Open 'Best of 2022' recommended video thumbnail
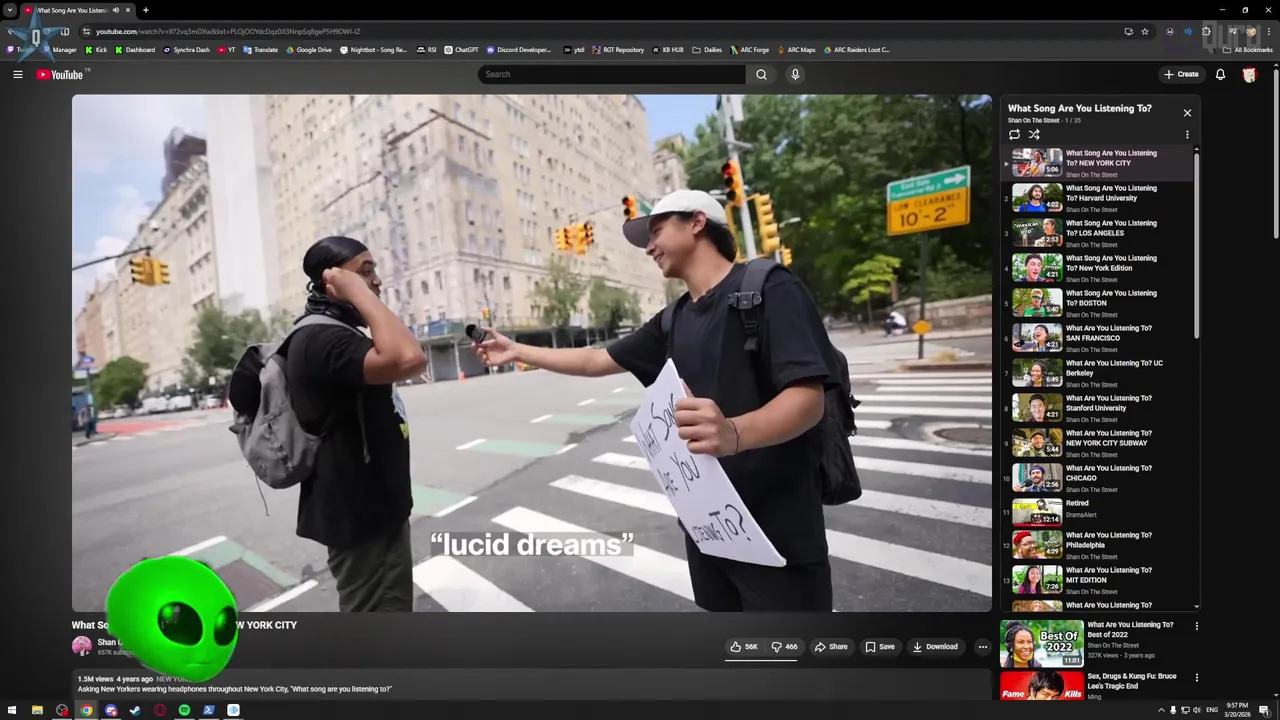Screen dimensions: 1280x720 coord(1041,644)
